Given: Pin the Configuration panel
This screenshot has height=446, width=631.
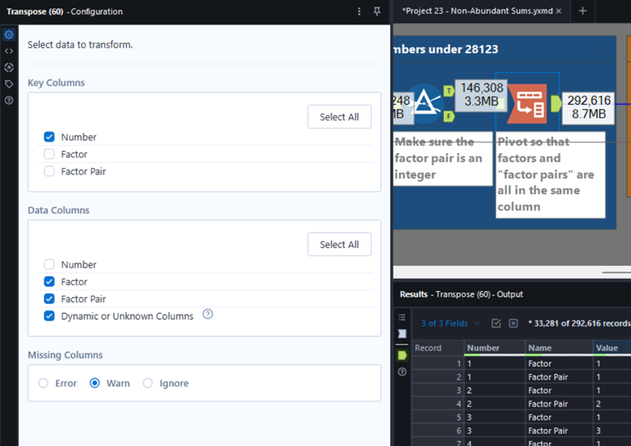Looking at the screenshot, I should (x=377, y=11).
